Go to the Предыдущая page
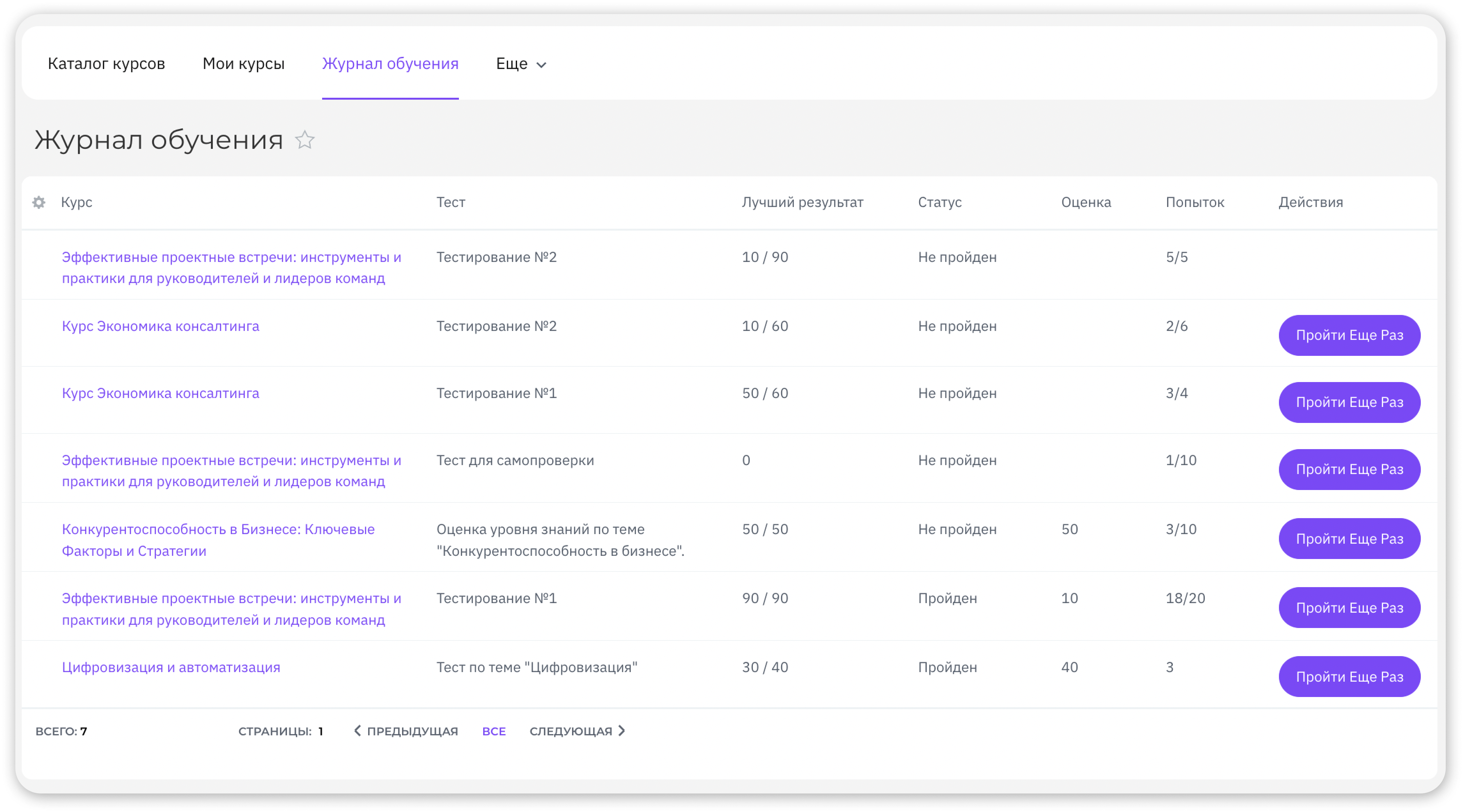The height and width of the screenshot is (812, 1463). (x=406, y=731)
